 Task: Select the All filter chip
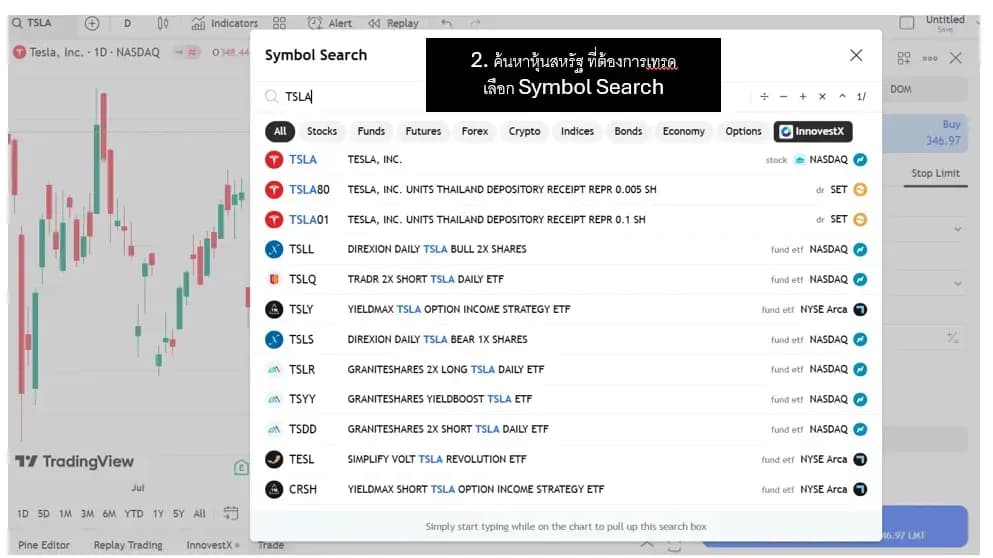click(x=280, y=131)
